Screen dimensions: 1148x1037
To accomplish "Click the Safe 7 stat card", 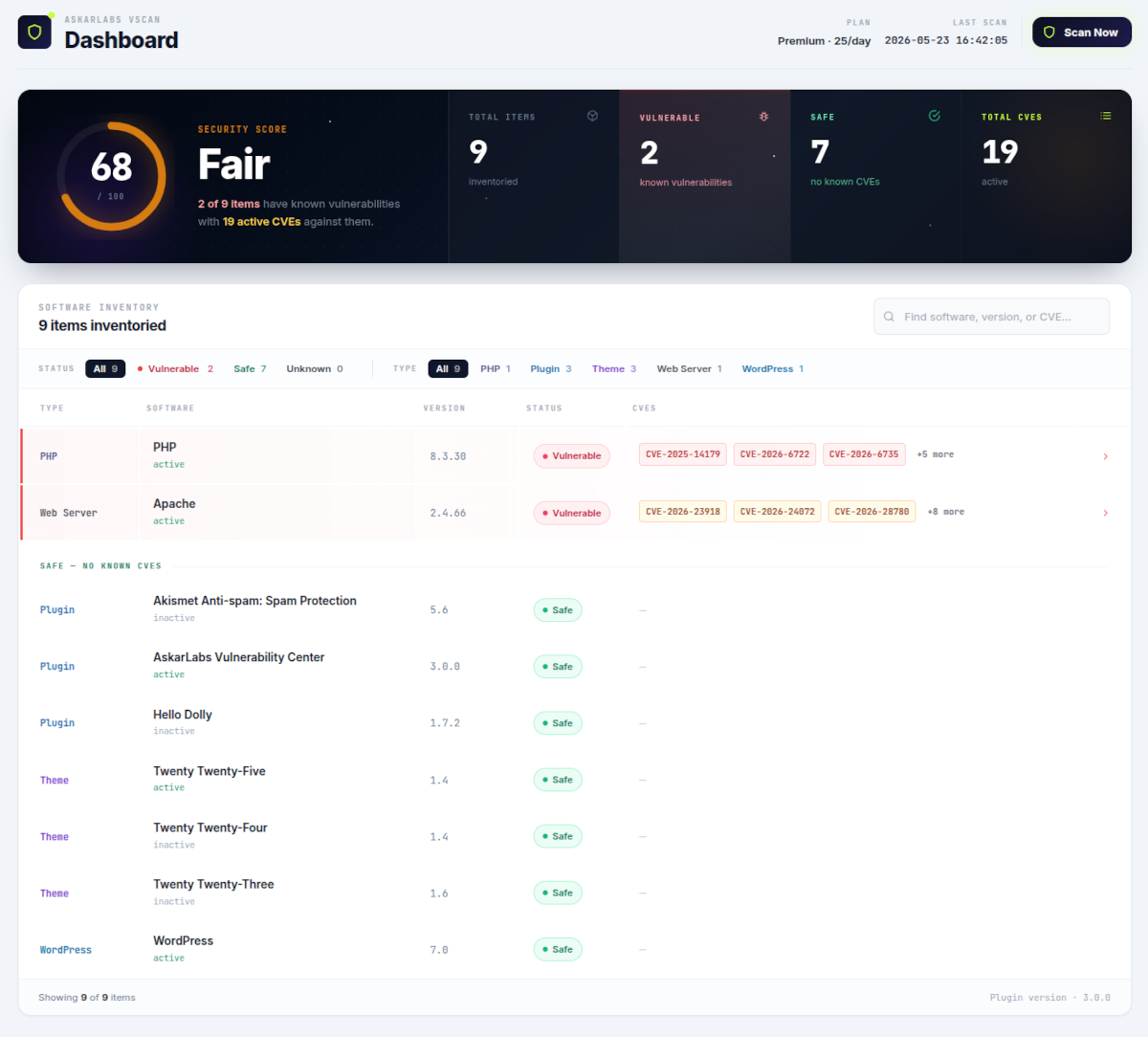I will 876,176.
